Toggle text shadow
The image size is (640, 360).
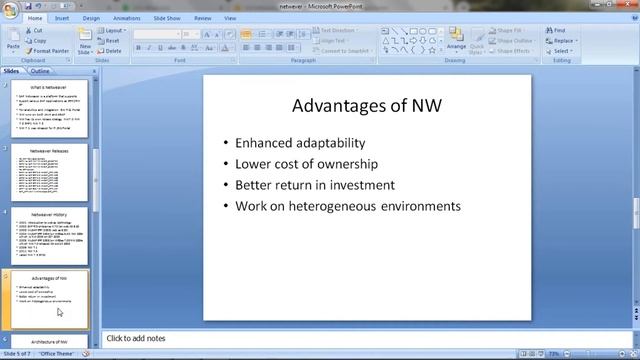pos(183,48)
